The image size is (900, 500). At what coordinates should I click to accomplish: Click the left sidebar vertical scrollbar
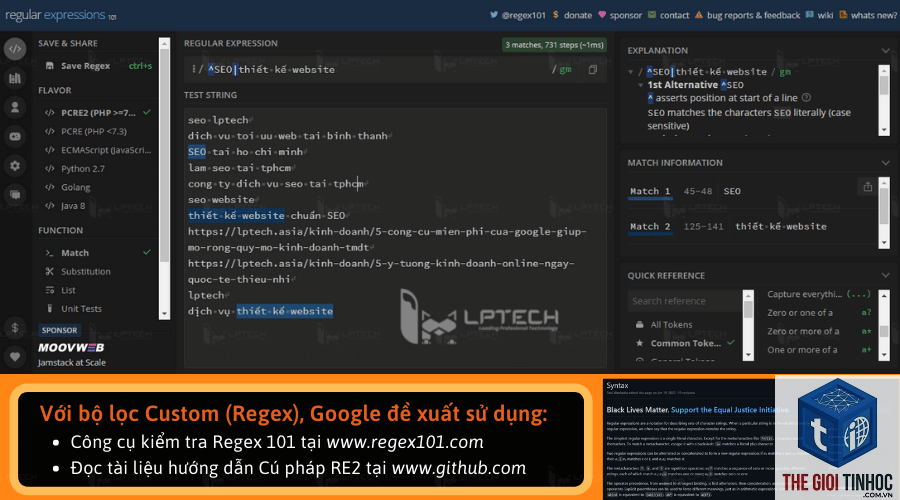(x=164, y=179)
